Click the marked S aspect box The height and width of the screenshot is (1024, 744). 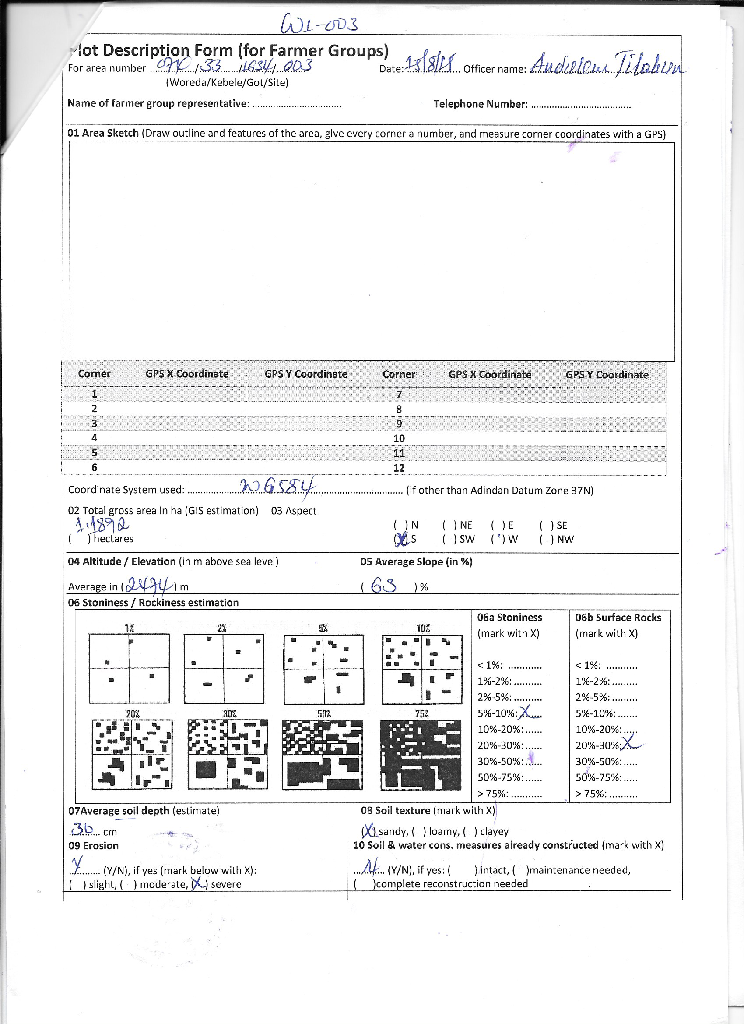pyautogui.click(x=401, y=539)
